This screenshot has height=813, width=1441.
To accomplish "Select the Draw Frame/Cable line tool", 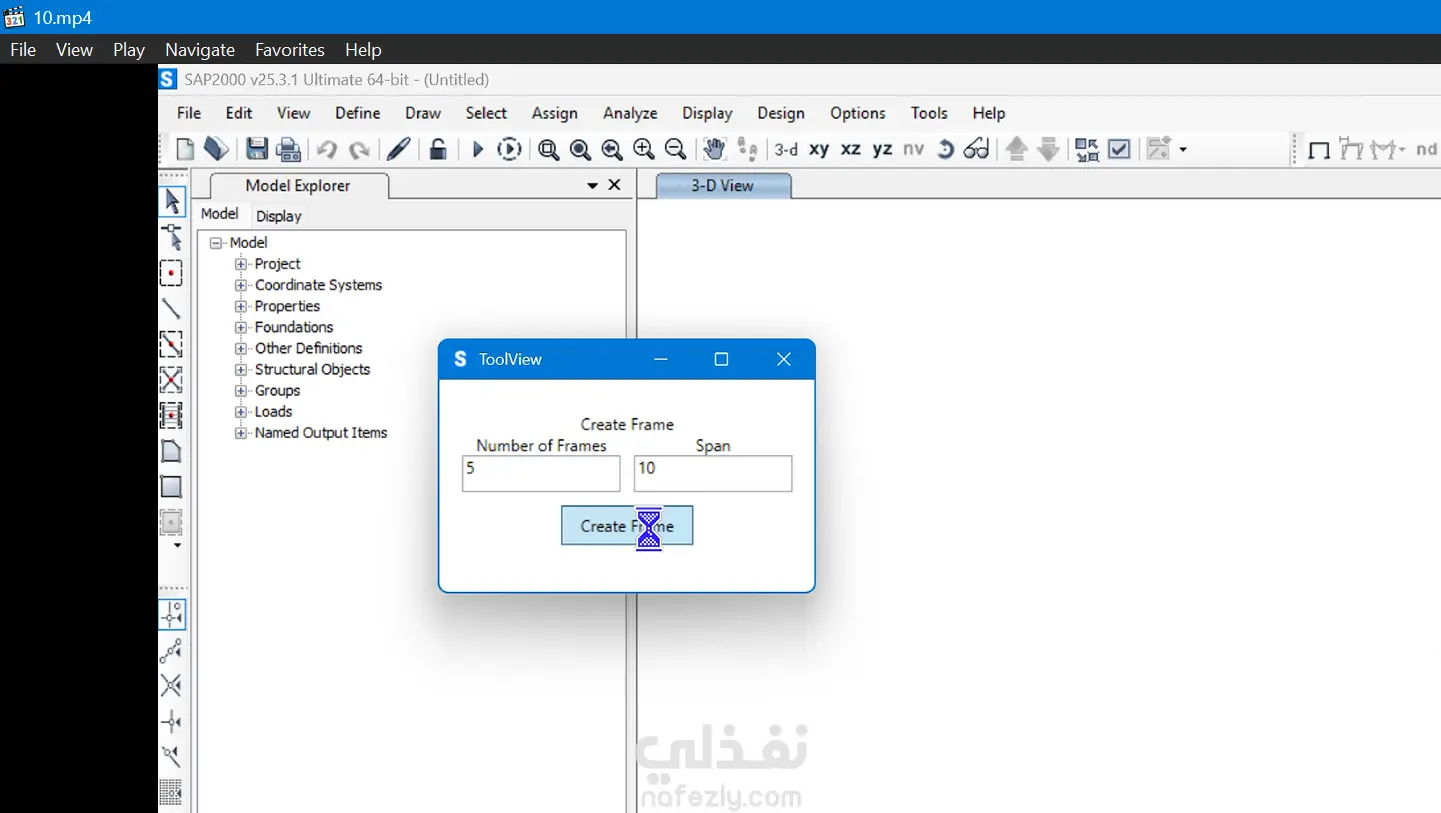I will (172, 308).
